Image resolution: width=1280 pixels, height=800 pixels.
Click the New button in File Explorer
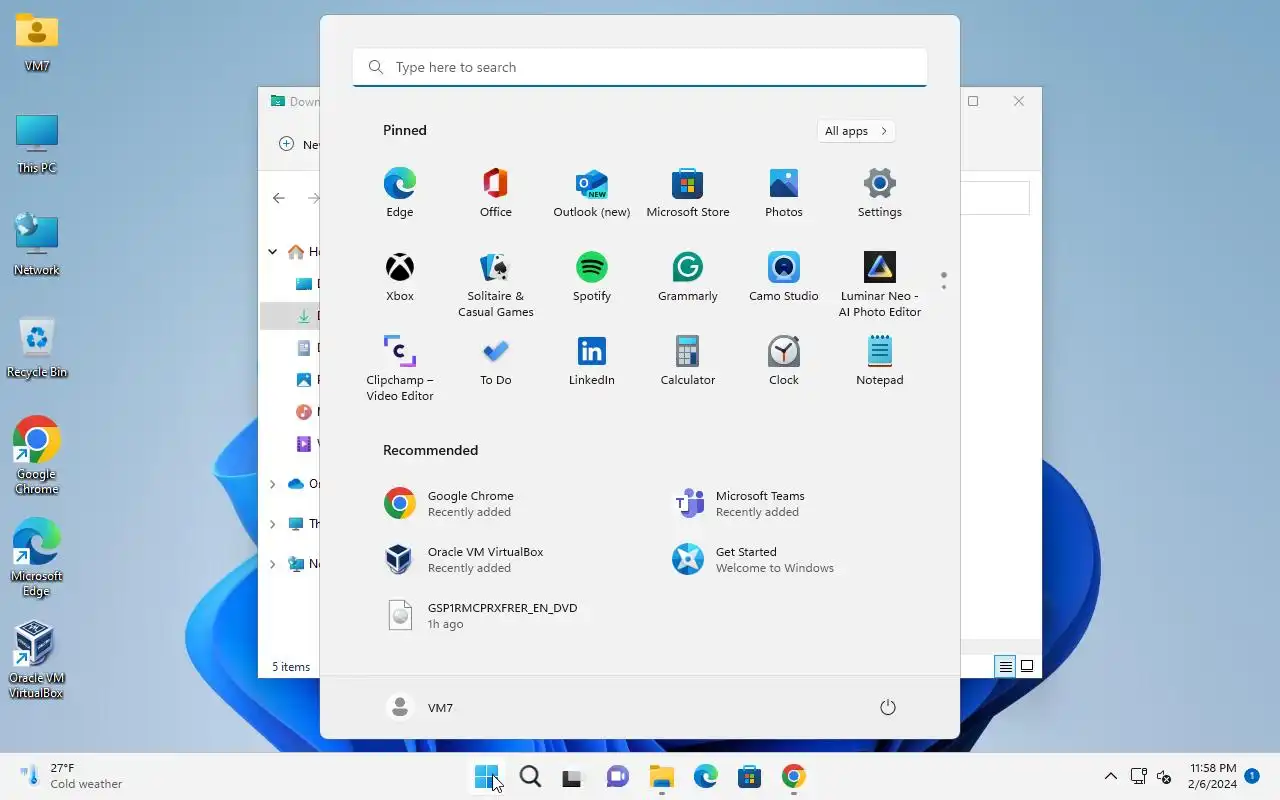point(298,144)
